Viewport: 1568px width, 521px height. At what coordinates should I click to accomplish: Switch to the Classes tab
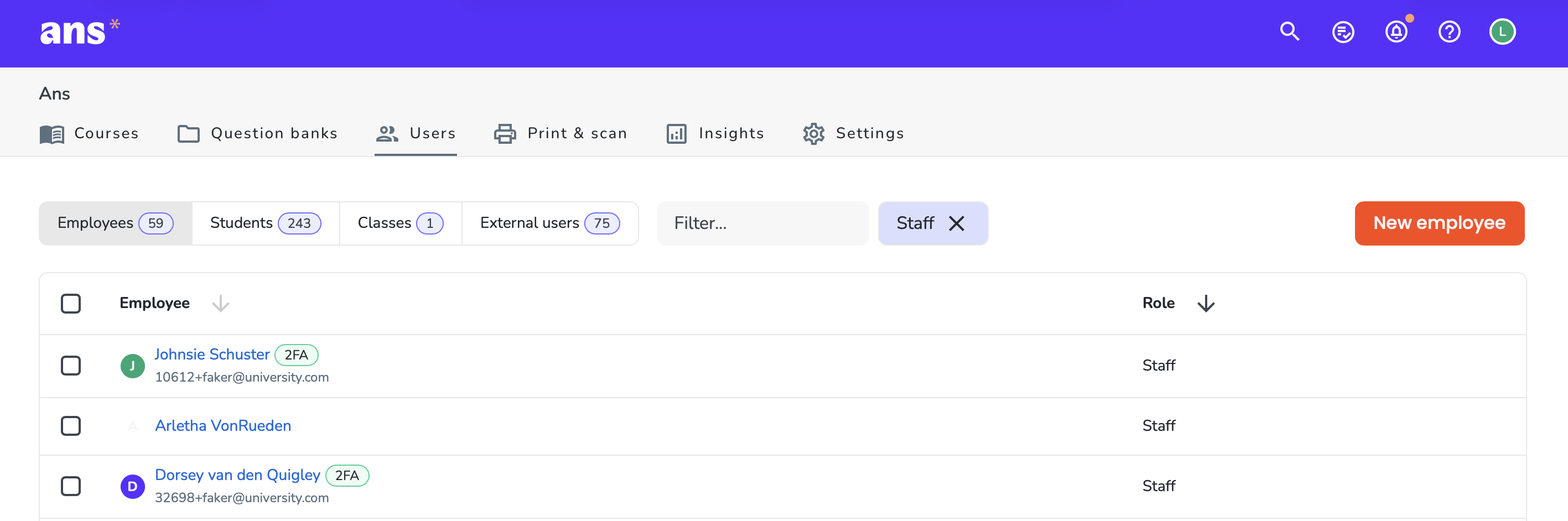(401, 223)
